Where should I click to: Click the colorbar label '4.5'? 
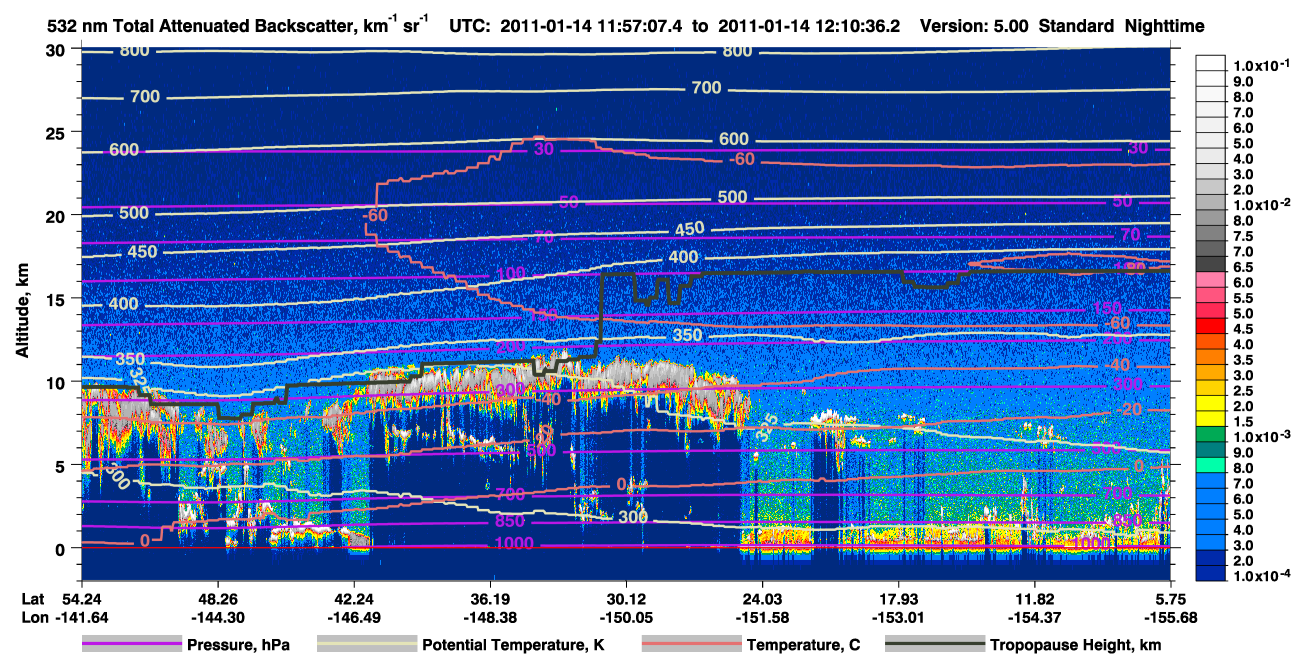pyautogui.click(x=1245, y=329)
